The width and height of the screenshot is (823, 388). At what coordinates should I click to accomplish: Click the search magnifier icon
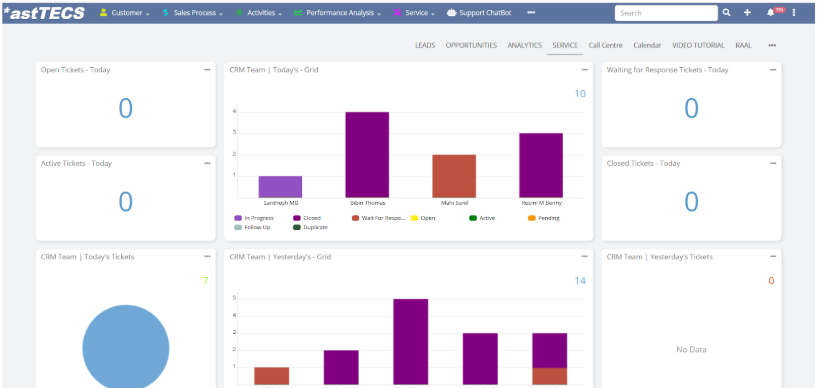coord(726,13)
